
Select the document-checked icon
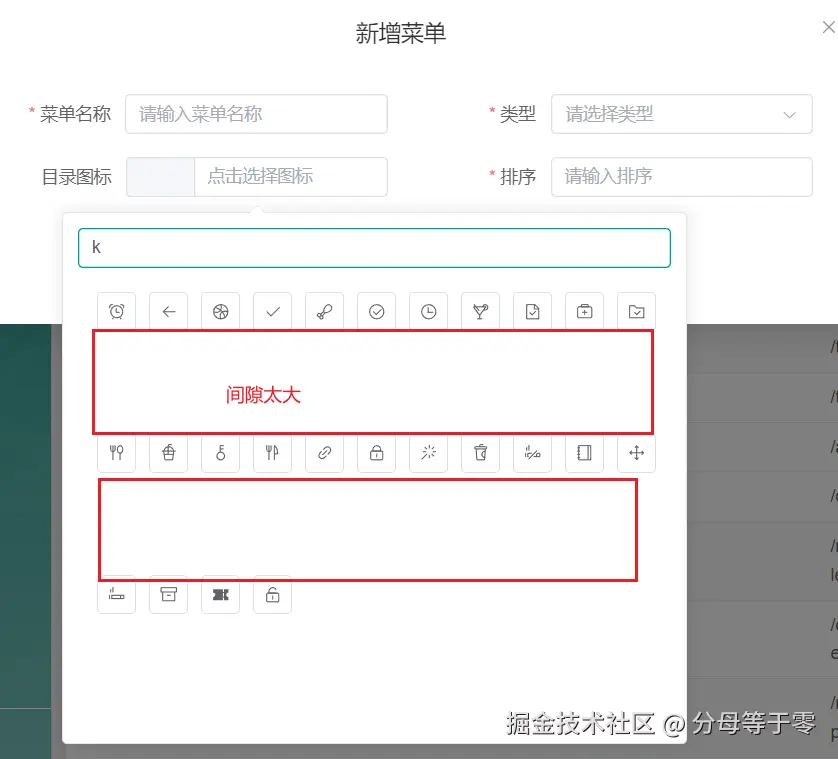coord(532,311)
